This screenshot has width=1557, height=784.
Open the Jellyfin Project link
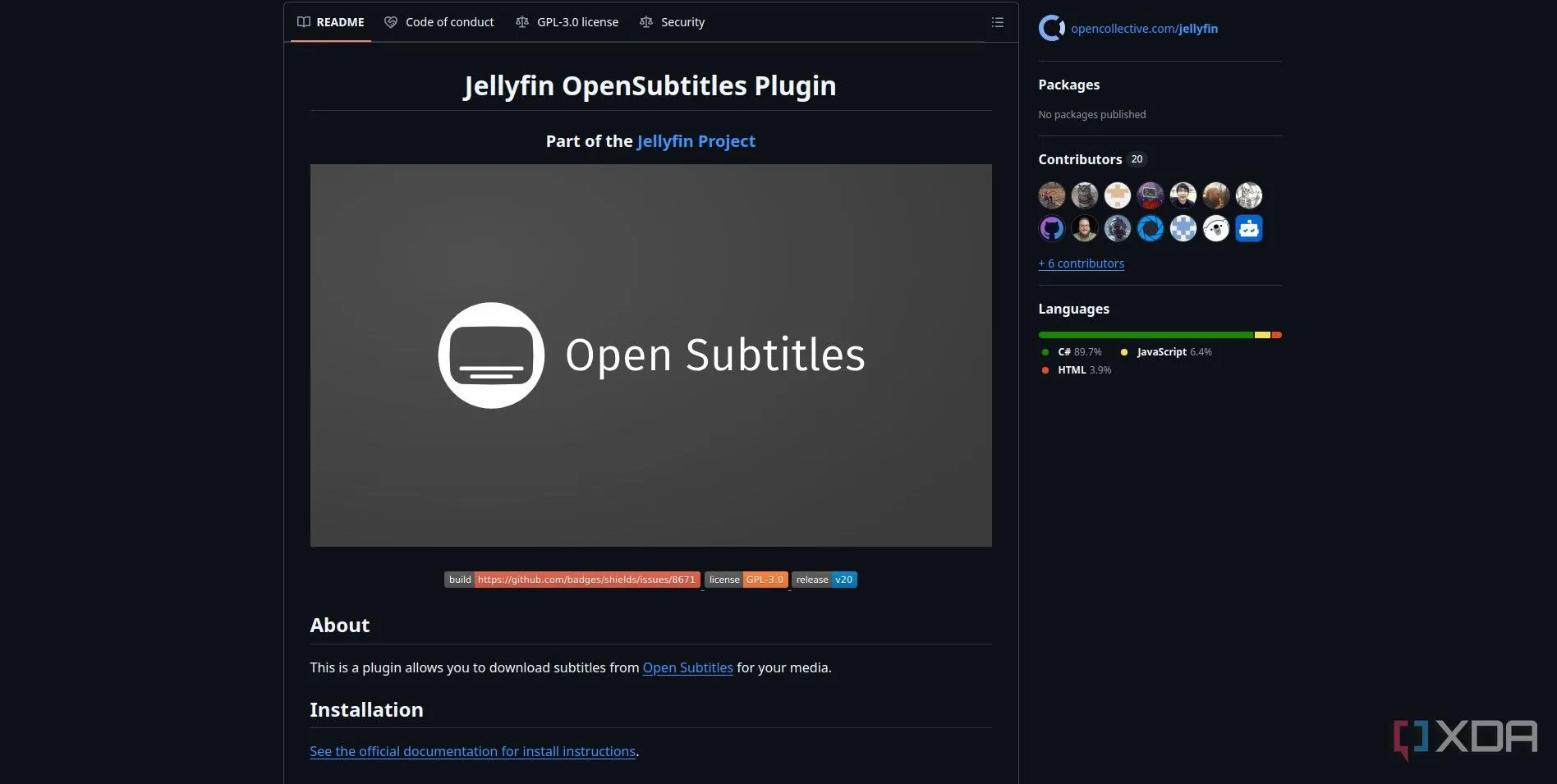(x=696, y=141)
